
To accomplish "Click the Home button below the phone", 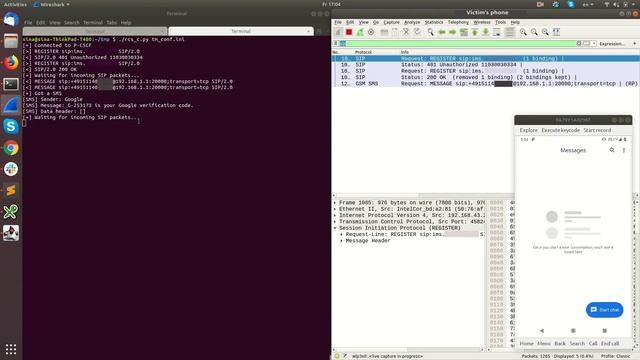I will [527, 344].
